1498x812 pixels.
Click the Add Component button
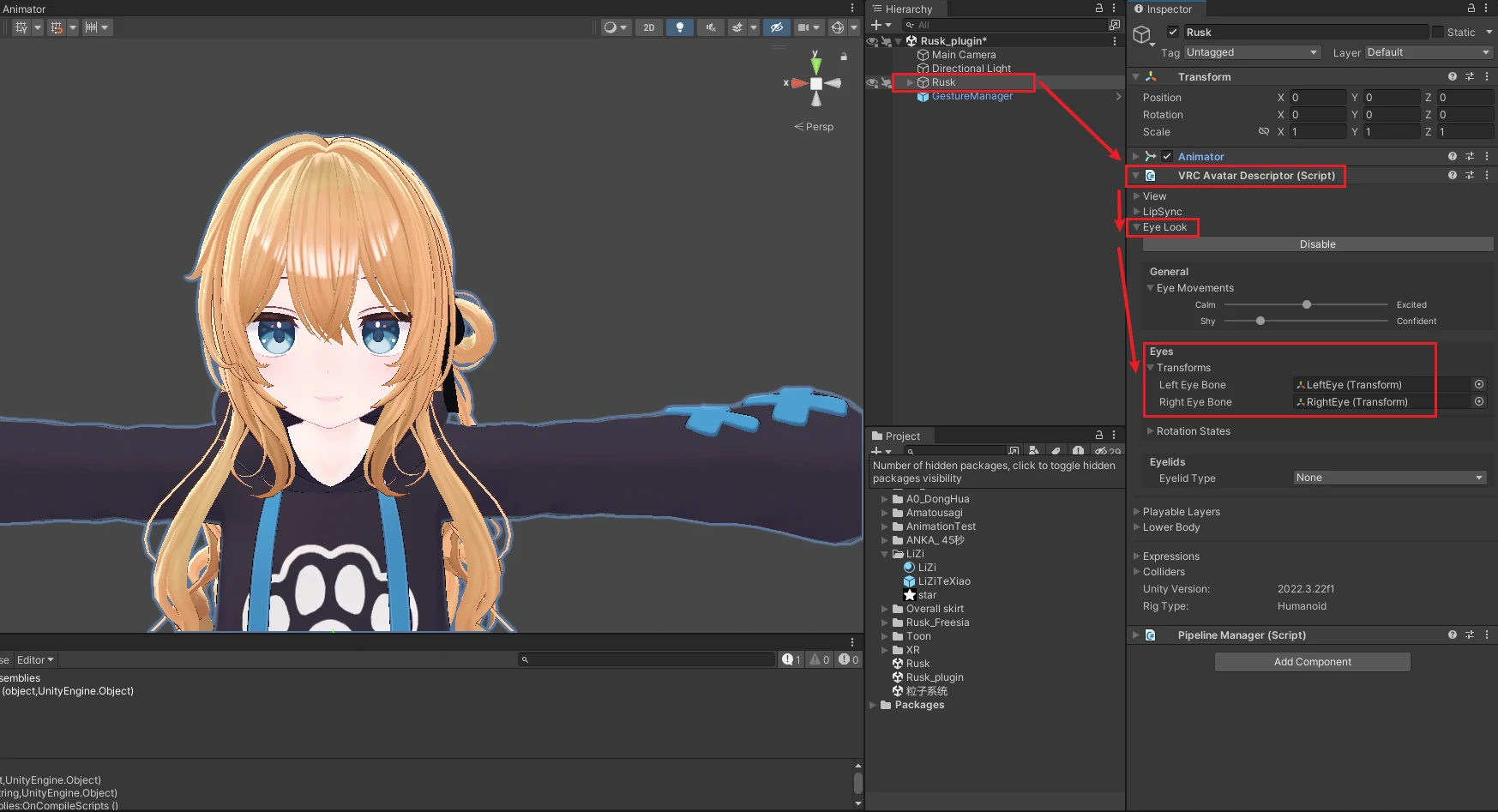point(1312,662)
